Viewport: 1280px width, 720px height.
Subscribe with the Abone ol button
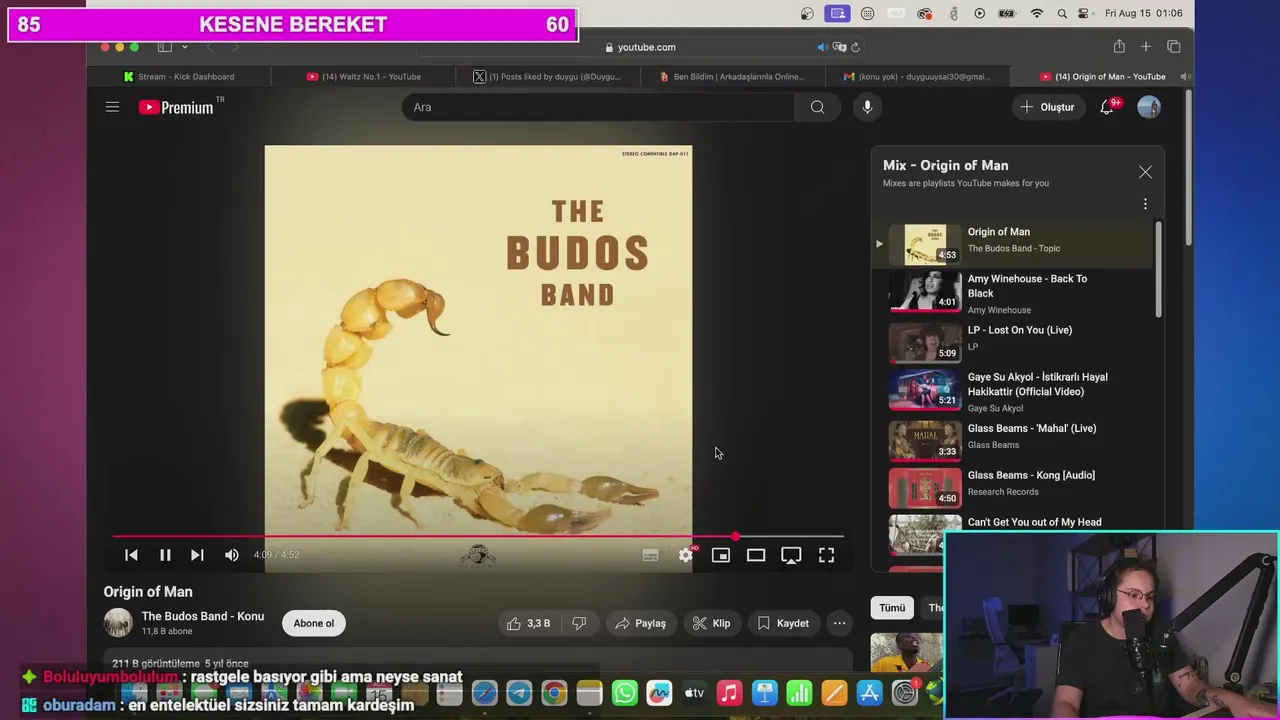pyautogui.click(x=314, y=623)
